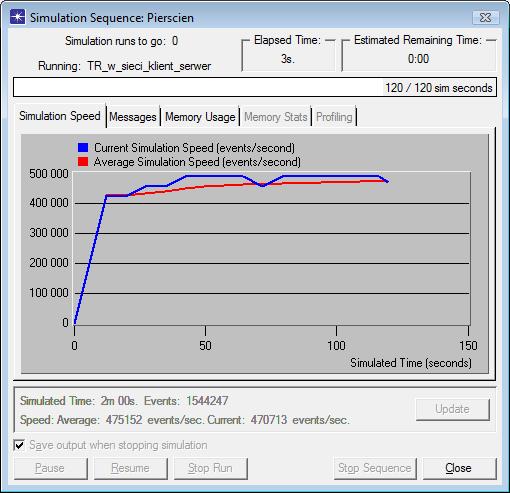This screenshot has width=510, height=493.
Task: Click the '150' x-axis tick label
Action: click(468, 345)
